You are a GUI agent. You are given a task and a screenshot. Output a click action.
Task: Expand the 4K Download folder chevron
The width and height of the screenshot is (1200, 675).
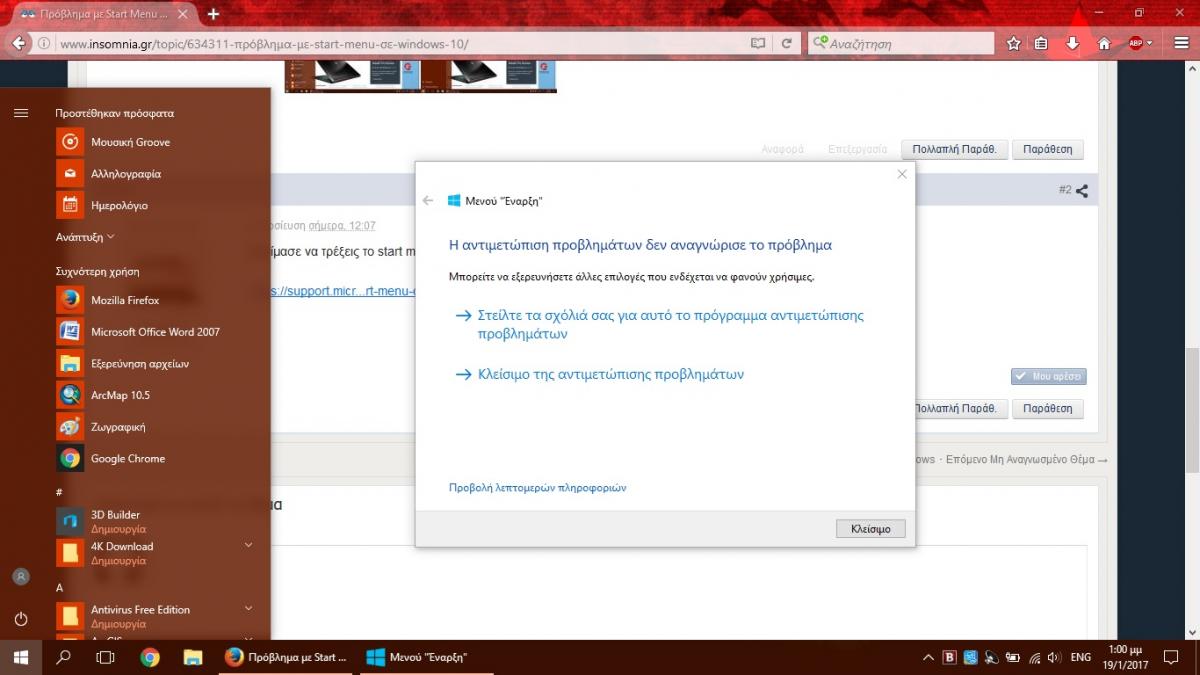click(249, 545)
